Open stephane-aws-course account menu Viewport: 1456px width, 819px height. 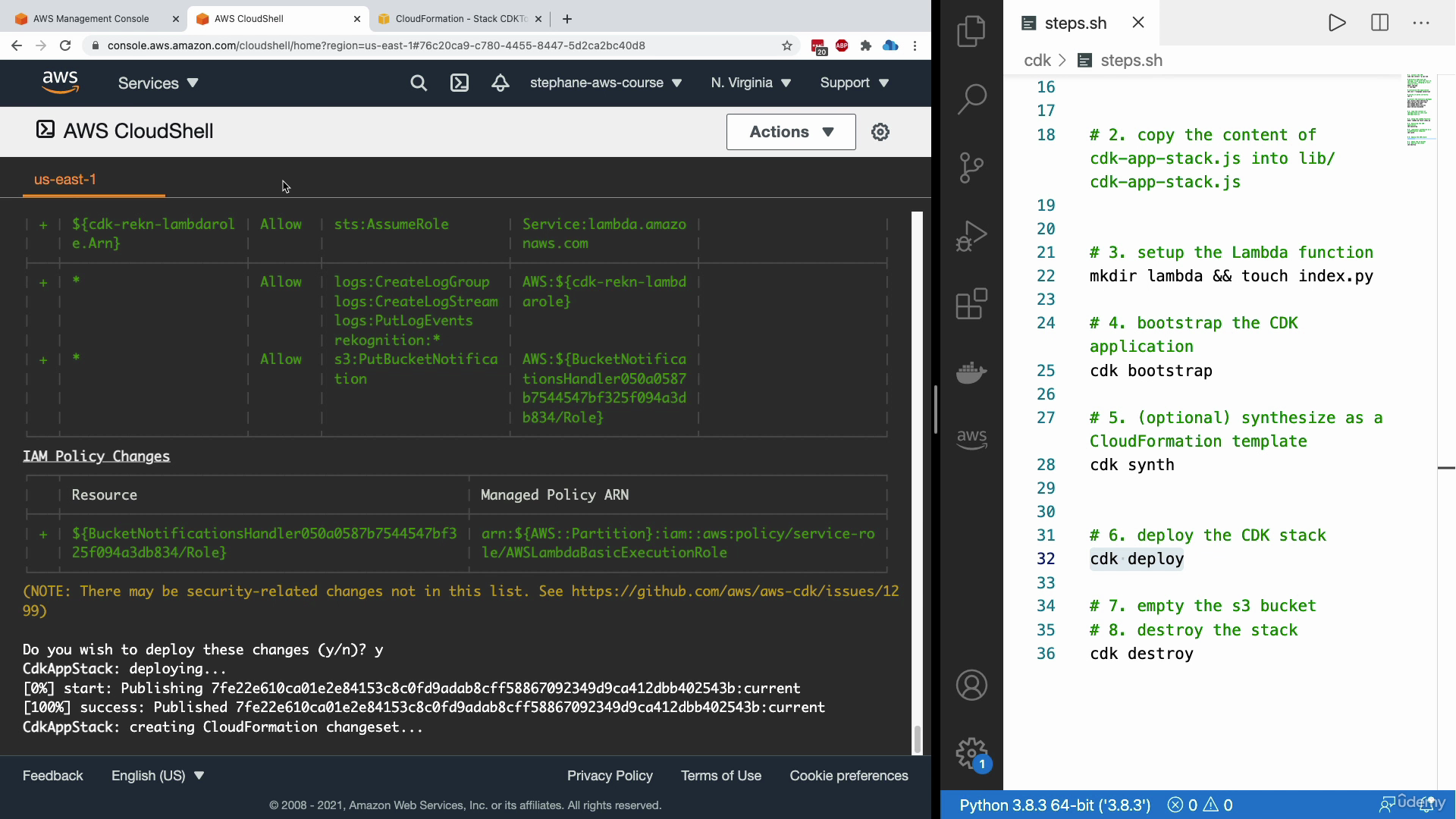click(606, 83)
